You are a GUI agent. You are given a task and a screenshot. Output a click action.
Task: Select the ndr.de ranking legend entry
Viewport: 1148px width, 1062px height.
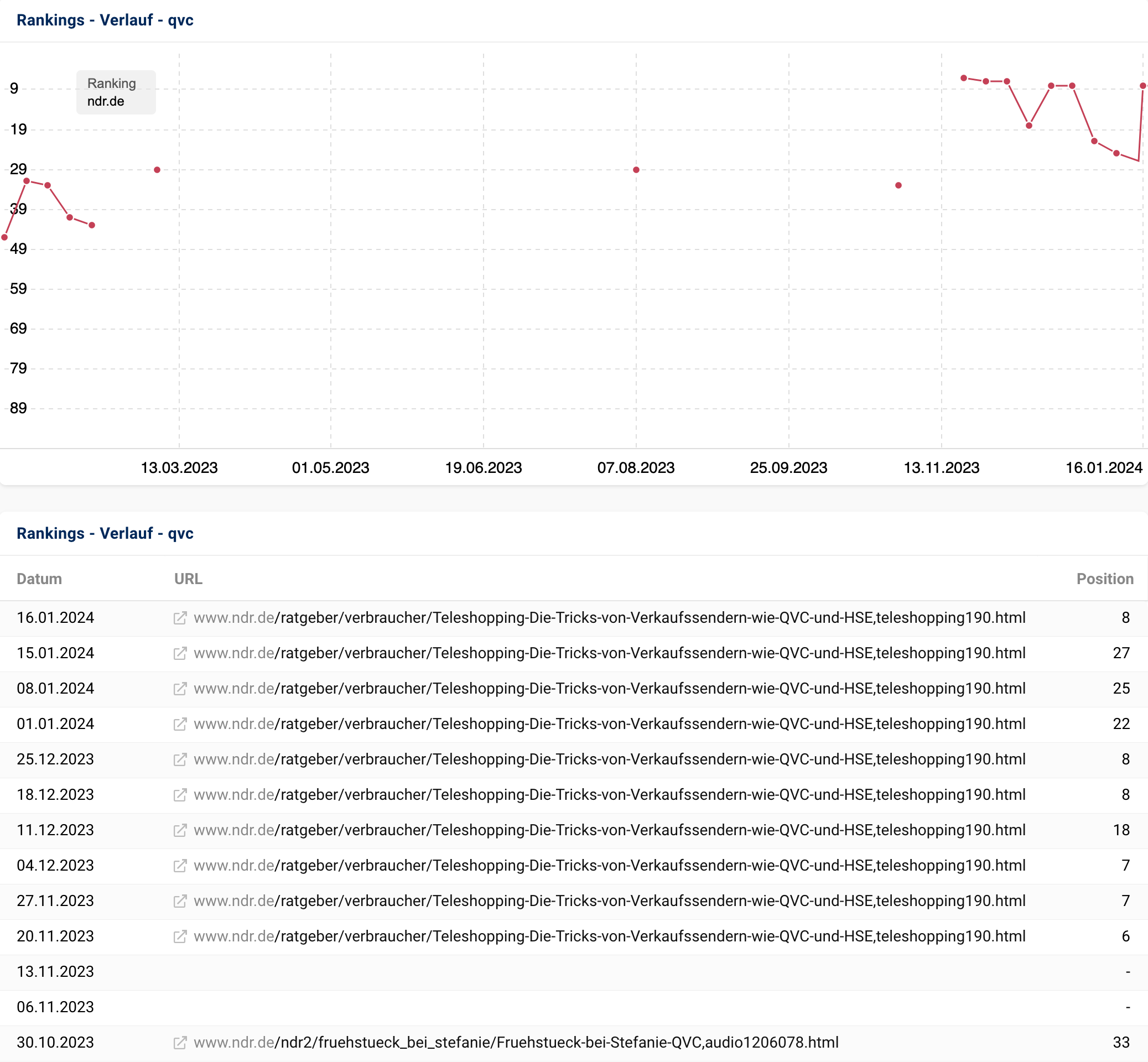point(106,101)
